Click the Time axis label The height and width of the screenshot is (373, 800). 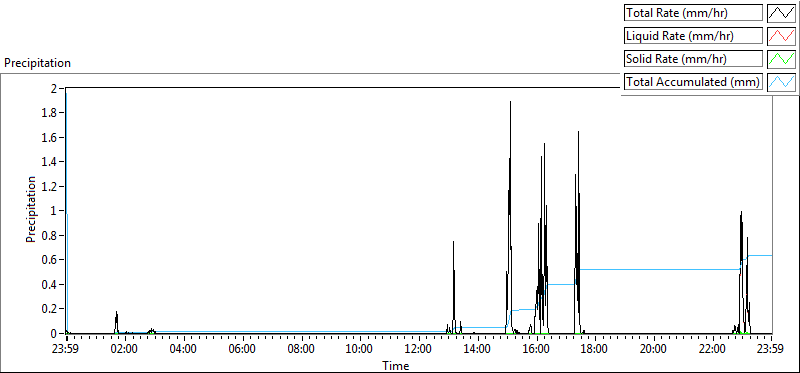[x=396, y=365]
